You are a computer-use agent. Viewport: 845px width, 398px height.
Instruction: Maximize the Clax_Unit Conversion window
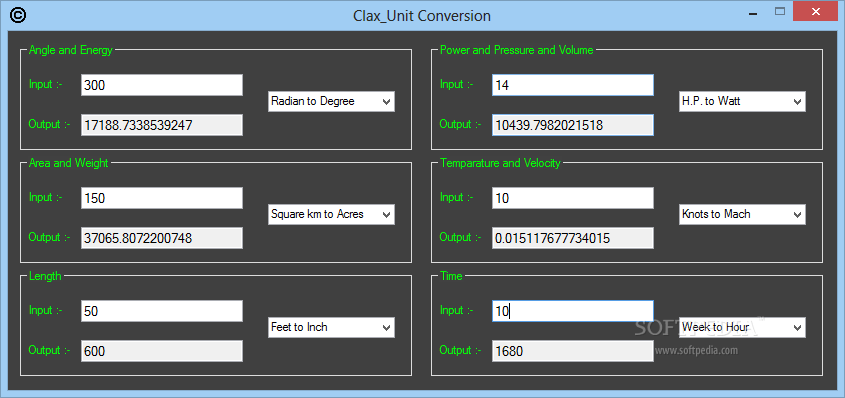[x=779, y=11]
